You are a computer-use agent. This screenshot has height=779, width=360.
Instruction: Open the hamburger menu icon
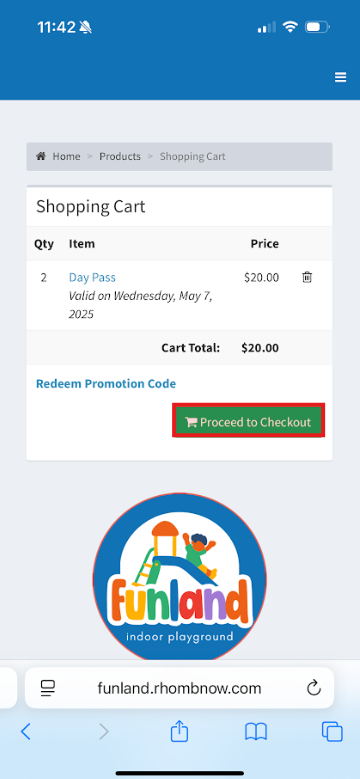pos(340,77)
